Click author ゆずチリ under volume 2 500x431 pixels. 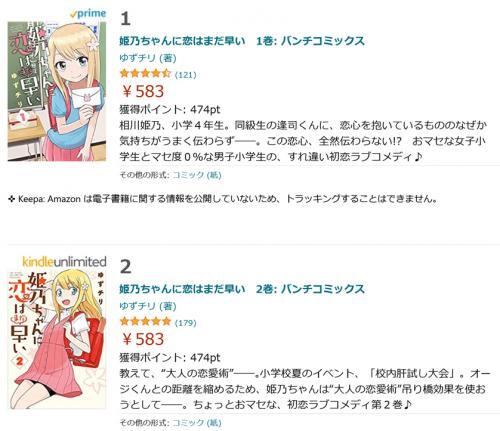pyautogui.click(x=148, y=306)
